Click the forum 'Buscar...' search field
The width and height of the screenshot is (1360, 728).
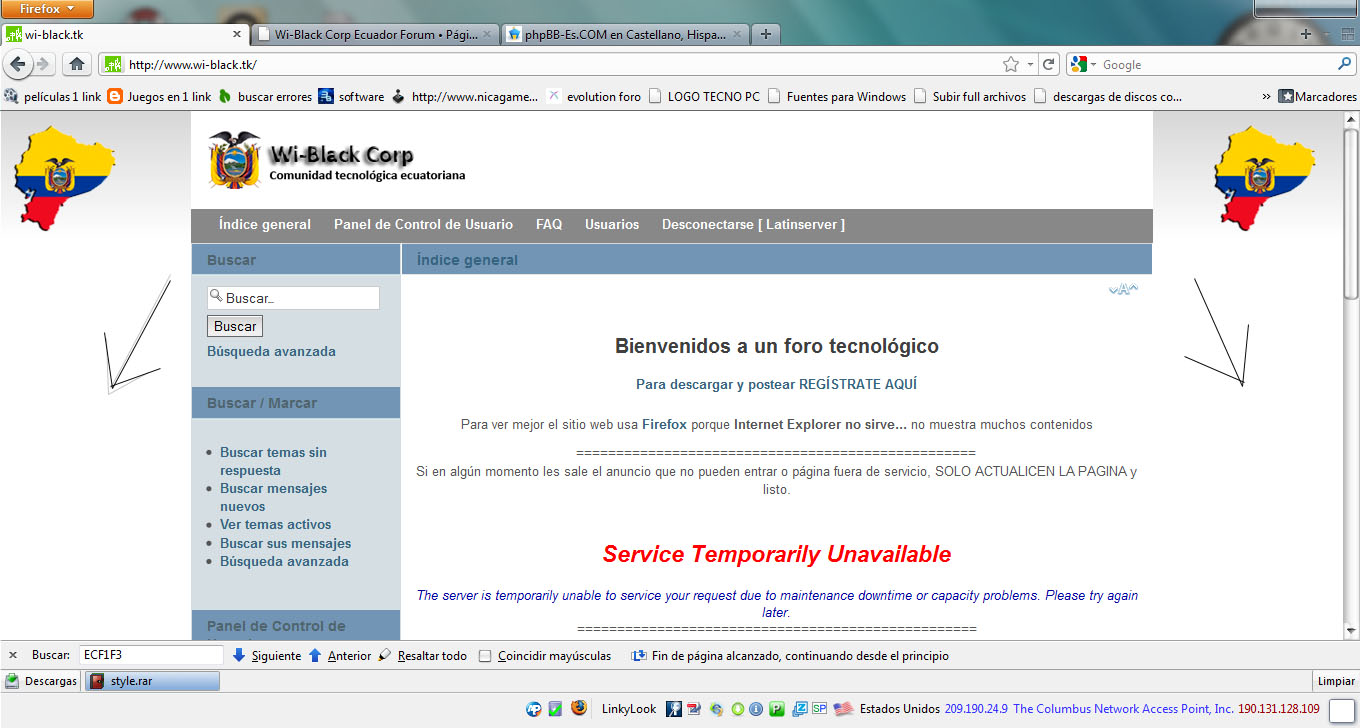pyautogui.click(x=293, y=298)
